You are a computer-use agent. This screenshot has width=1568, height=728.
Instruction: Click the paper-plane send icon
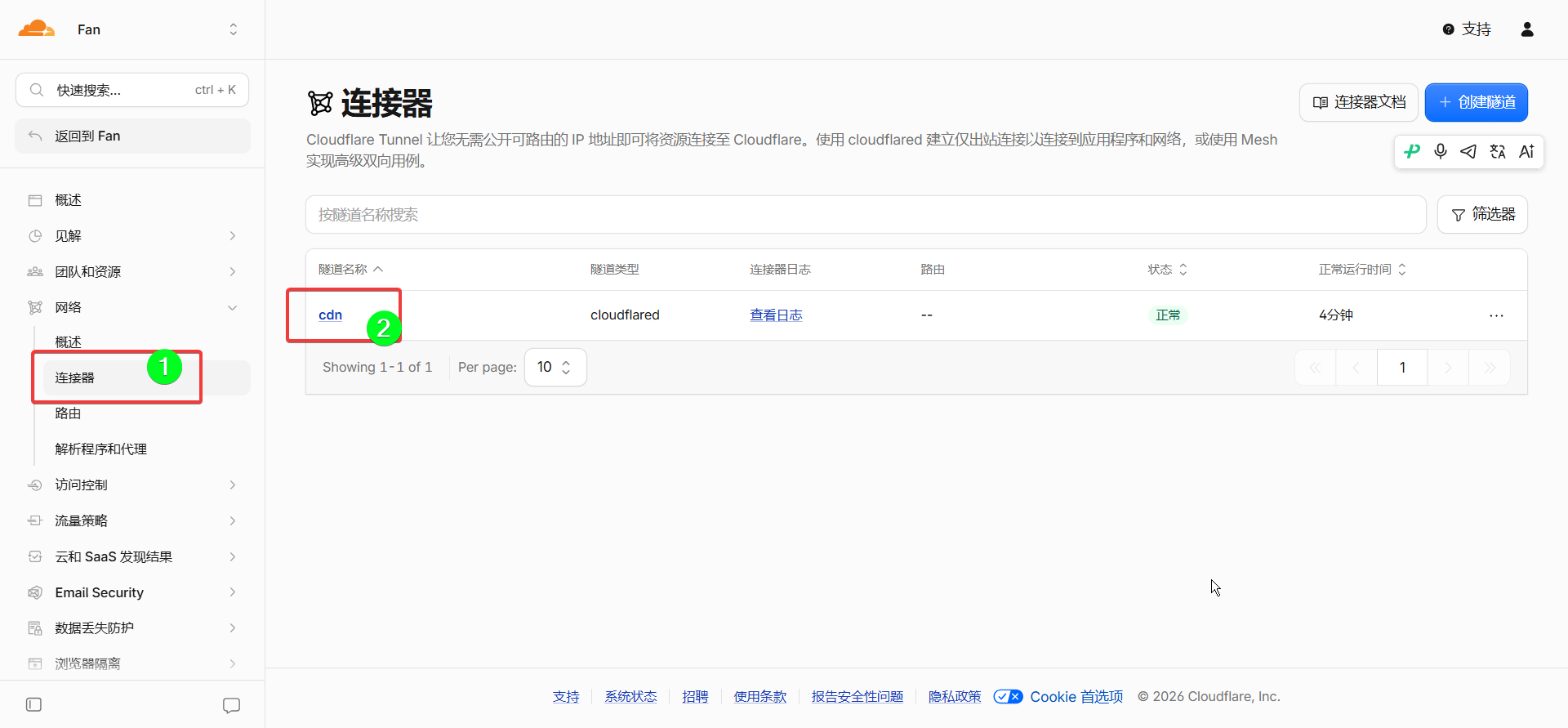[x=1468, y=151]
